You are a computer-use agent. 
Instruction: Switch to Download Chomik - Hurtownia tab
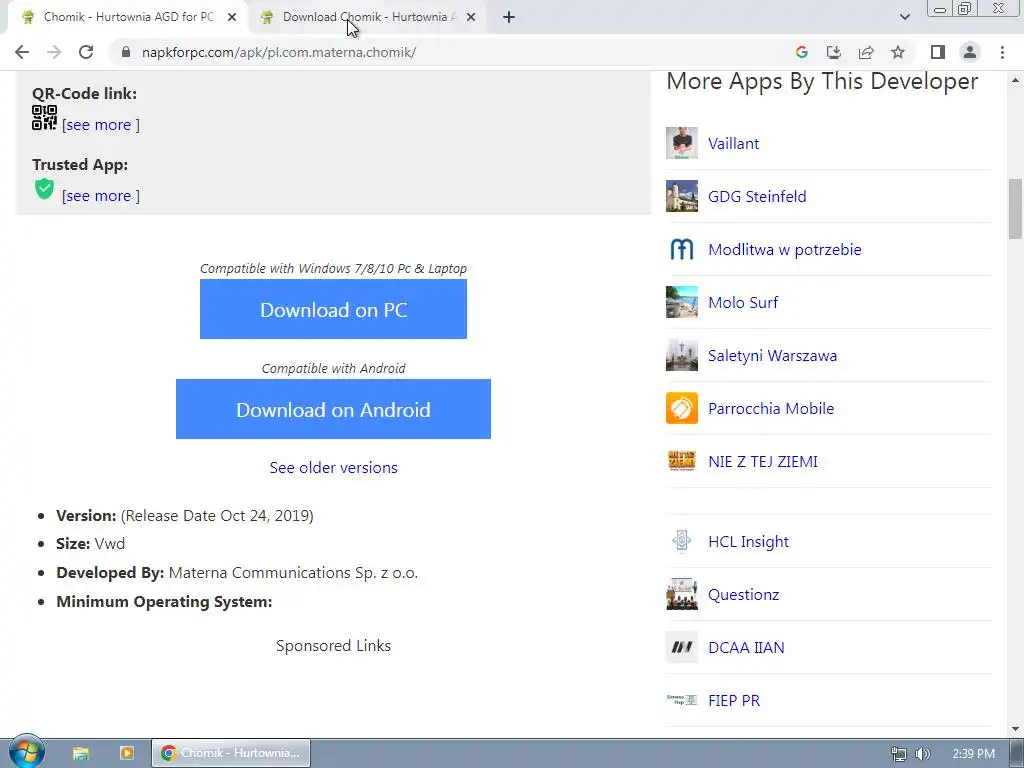coord(369,17)
